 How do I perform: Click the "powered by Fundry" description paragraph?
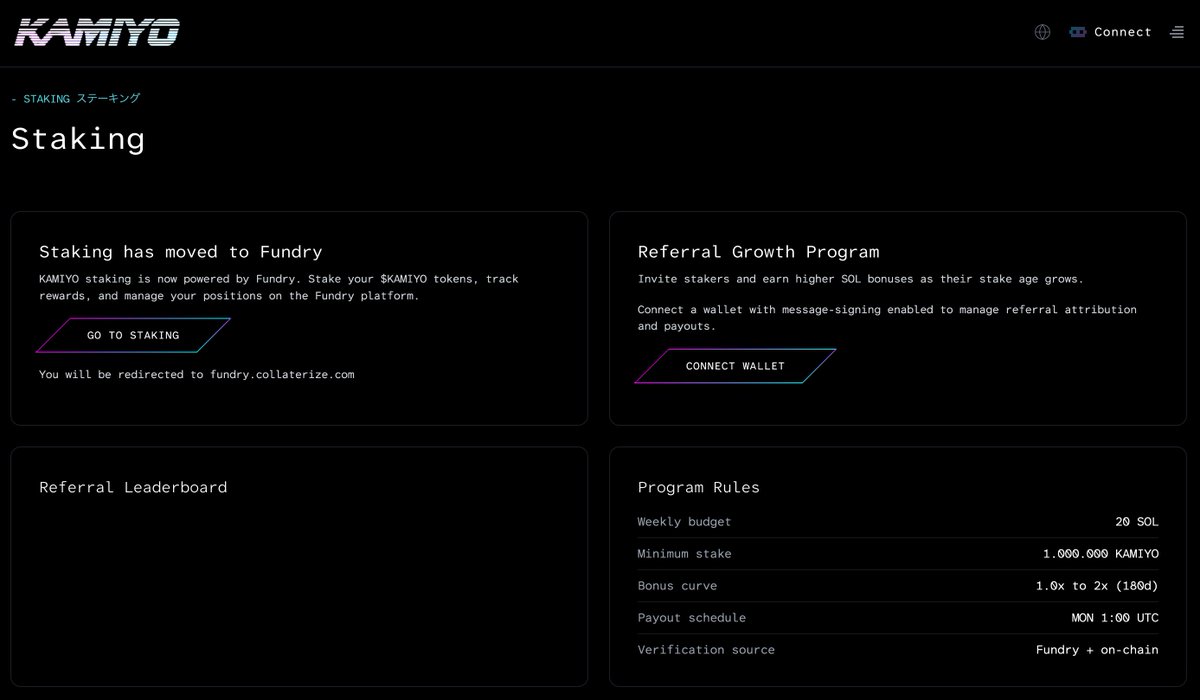coord(279,287)
